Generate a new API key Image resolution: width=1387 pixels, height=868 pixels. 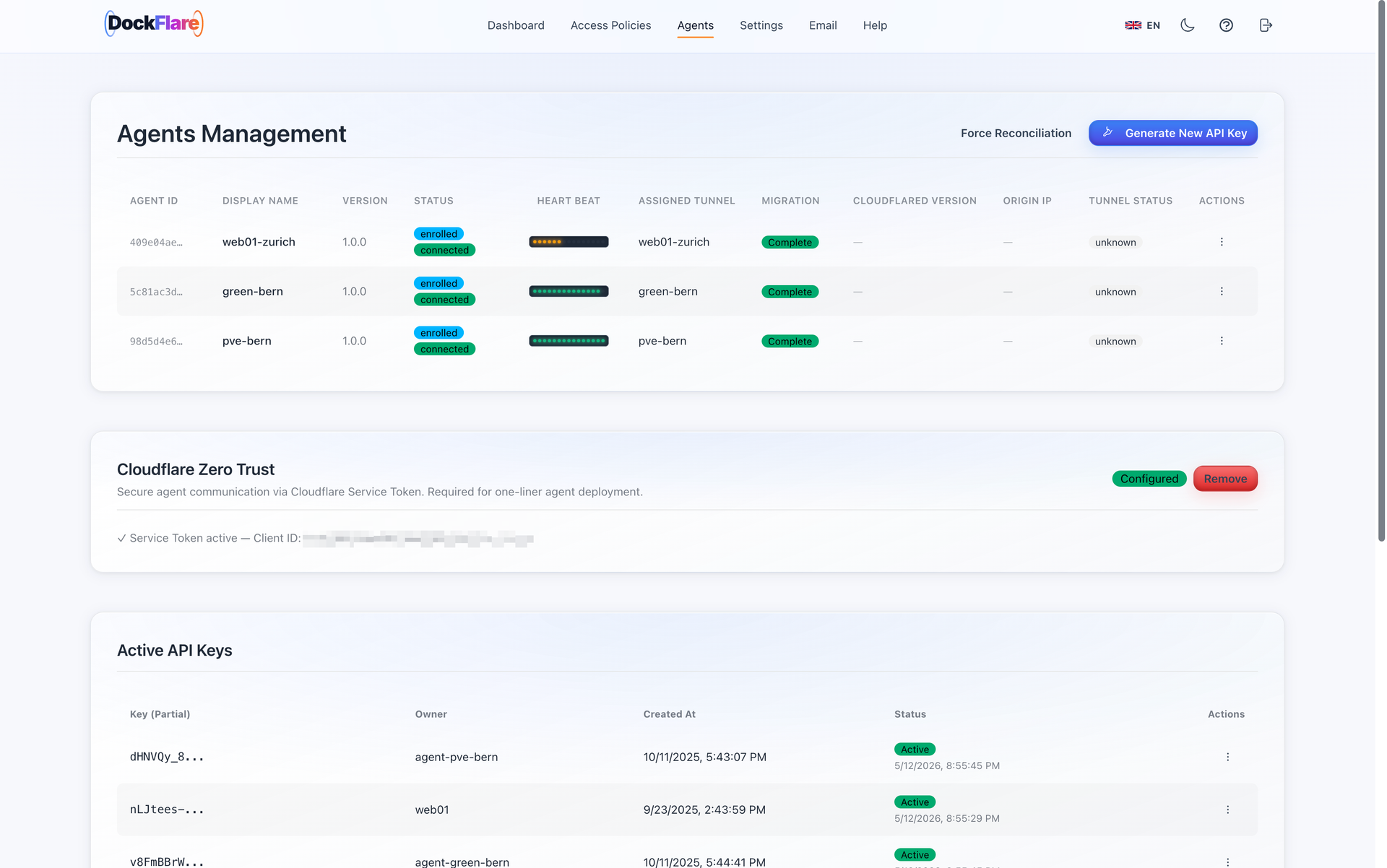(1173, 133)
